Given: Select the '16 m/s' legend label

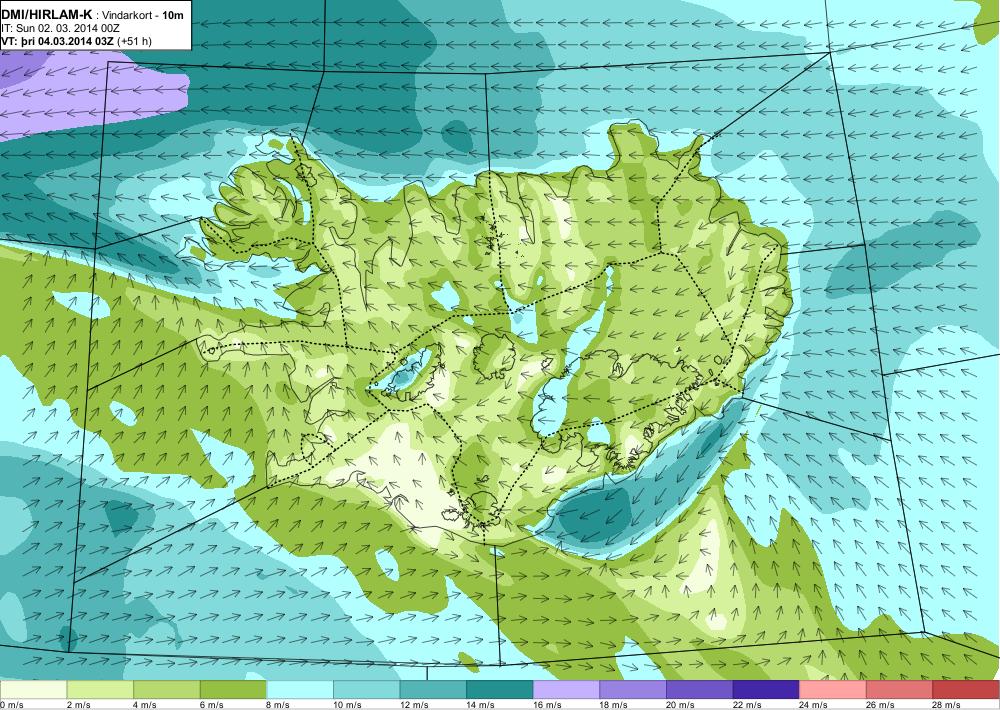Looking at the screenshot, I should pos(547,704).
